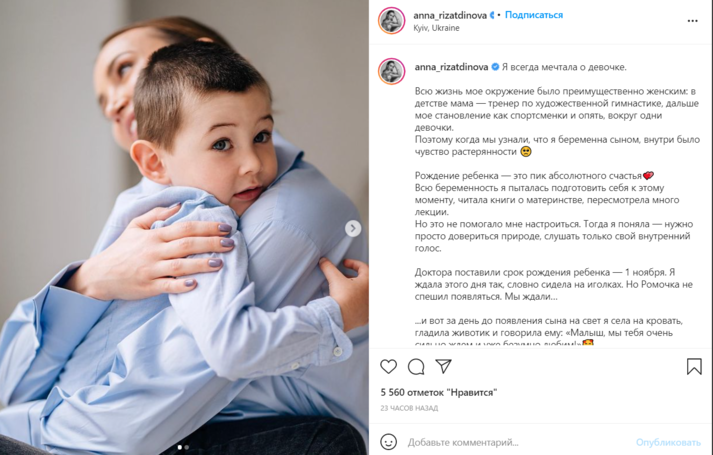The width and height of the screenshot is (713, 455).
Task: Click Подписаться follow link
Action: pyautogui.click(x=534, y=15)
